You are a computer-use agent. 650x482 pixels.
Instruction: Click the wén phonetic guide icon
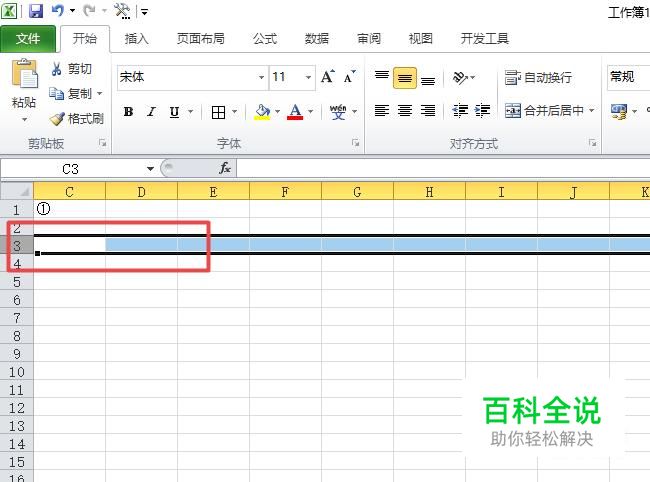(338, 112)
